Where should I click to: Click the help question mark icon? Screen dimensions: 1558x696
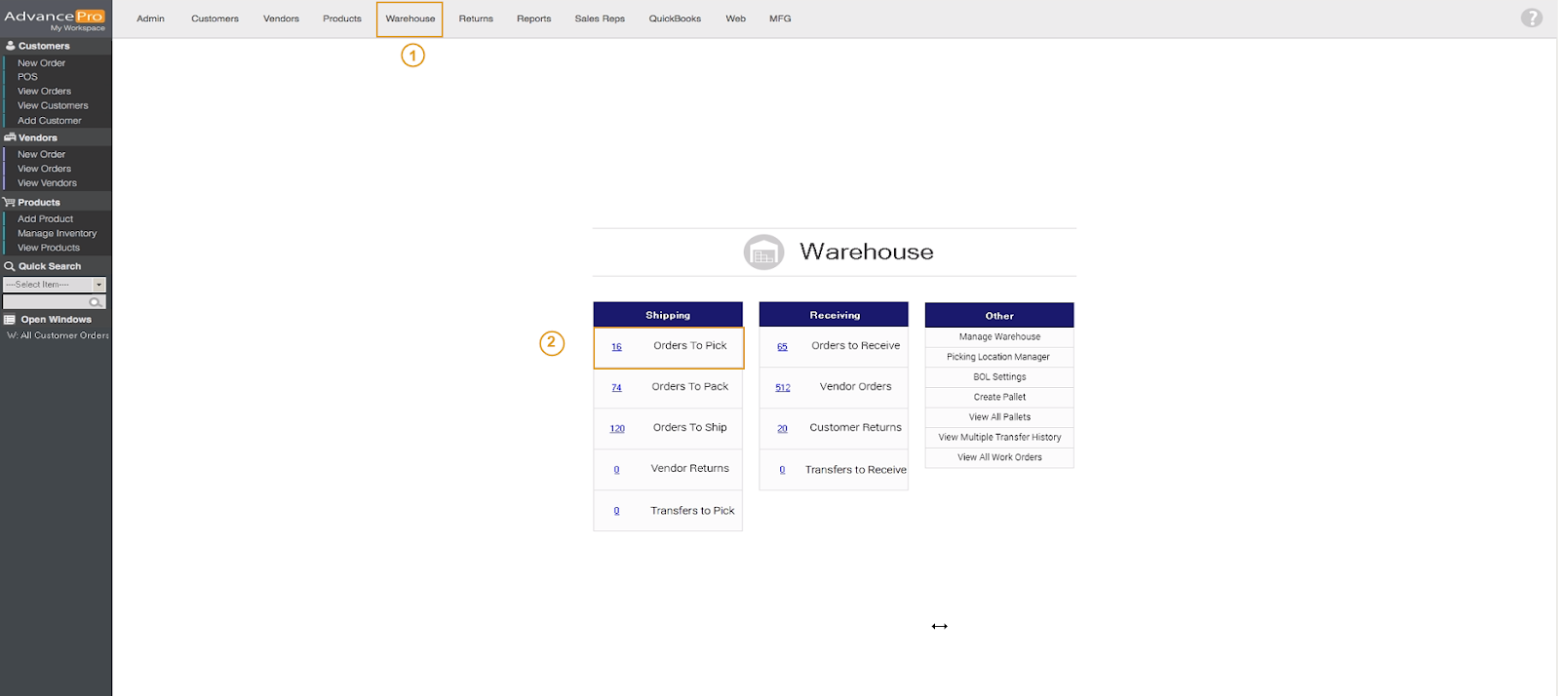[1531, 18]
